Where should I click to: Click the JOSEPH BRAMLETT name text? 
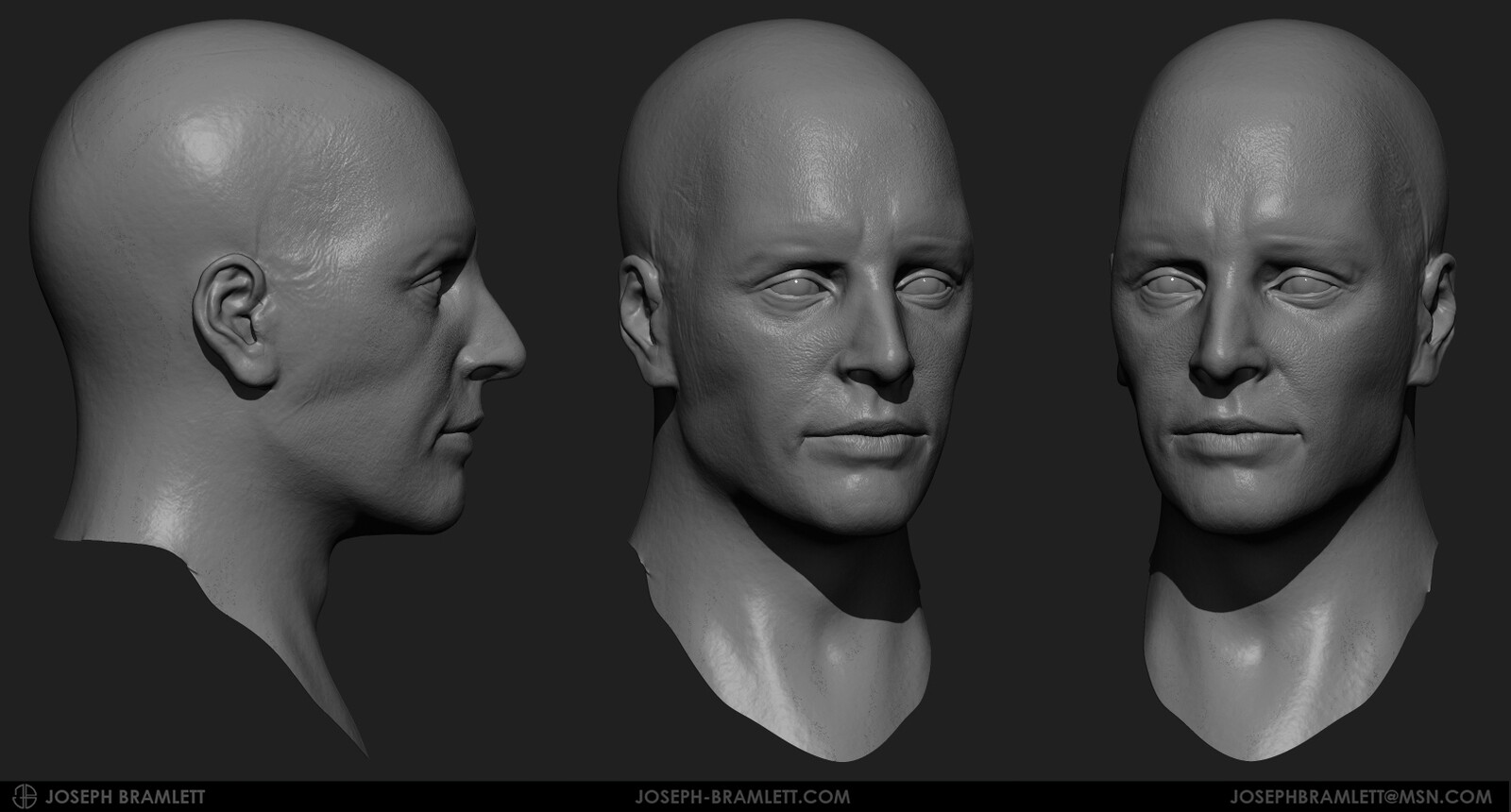[125, 797]
